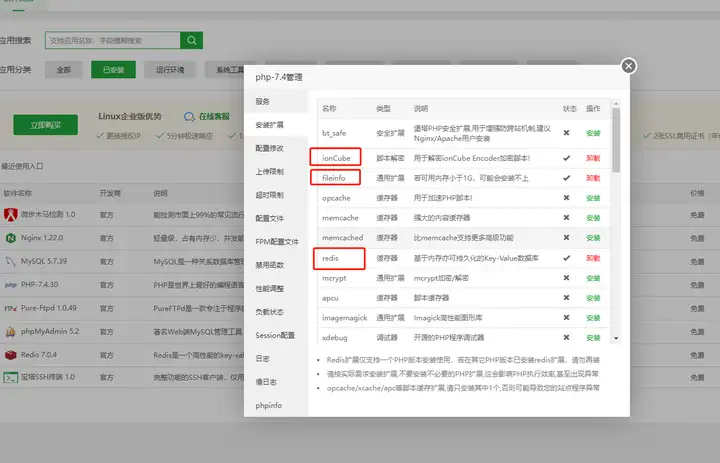Open the 配置修改 tab

[276, 148]
